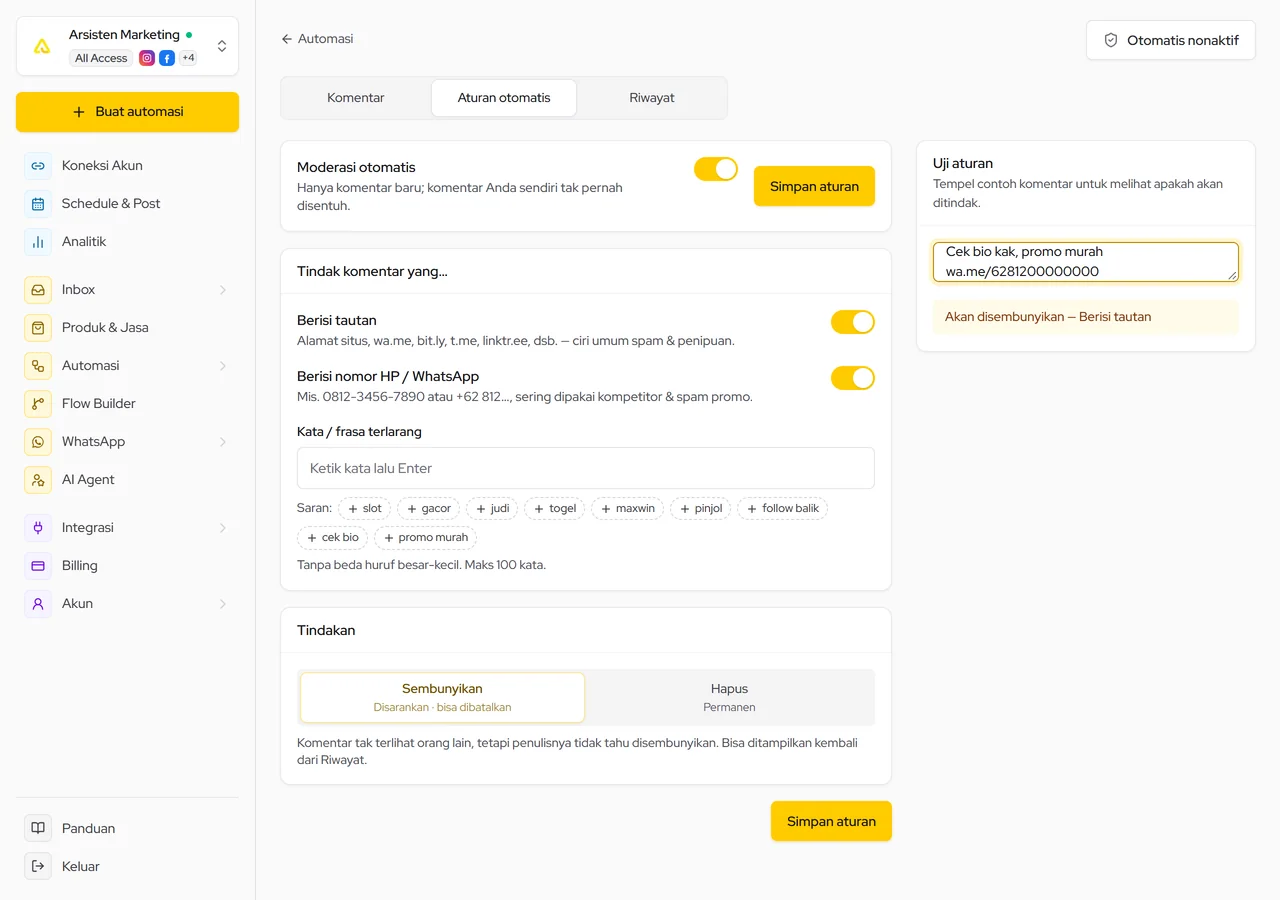The width and height of the screenshot is (1280, 900).
Task: Expand the WhatsApp submenu chevron
Action: tap(223, 442)
